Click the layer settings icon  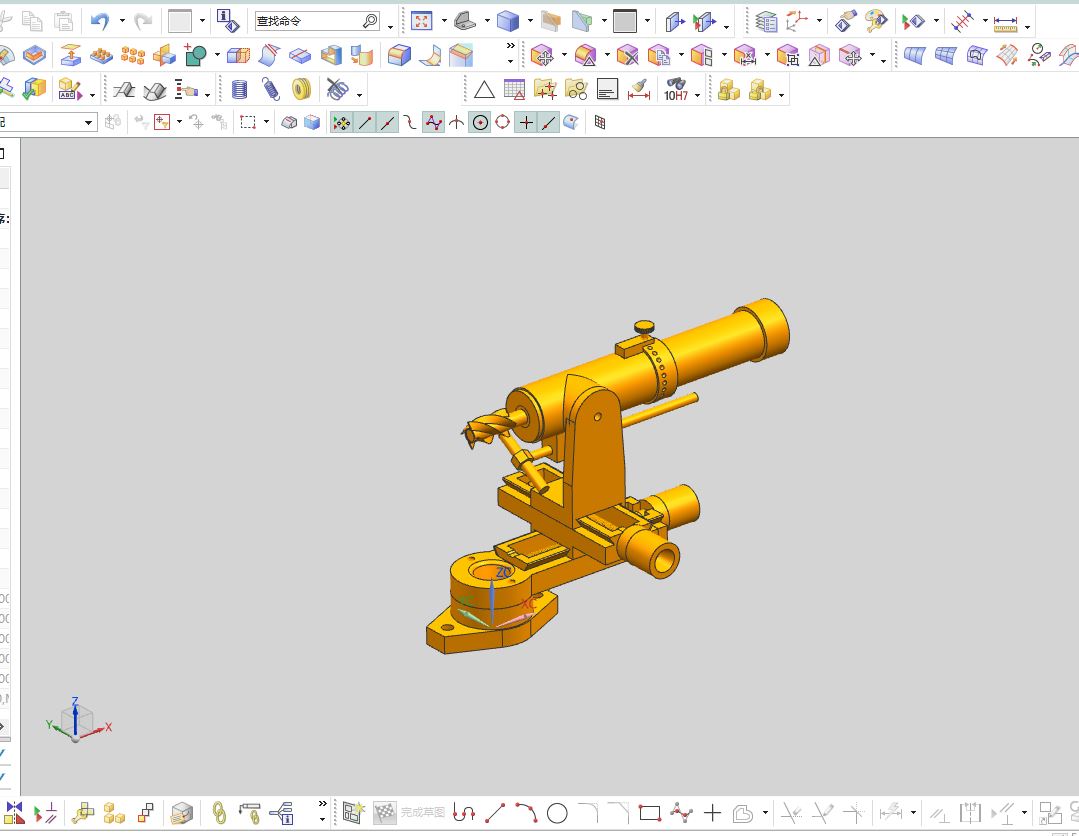(x=766, y=22)
